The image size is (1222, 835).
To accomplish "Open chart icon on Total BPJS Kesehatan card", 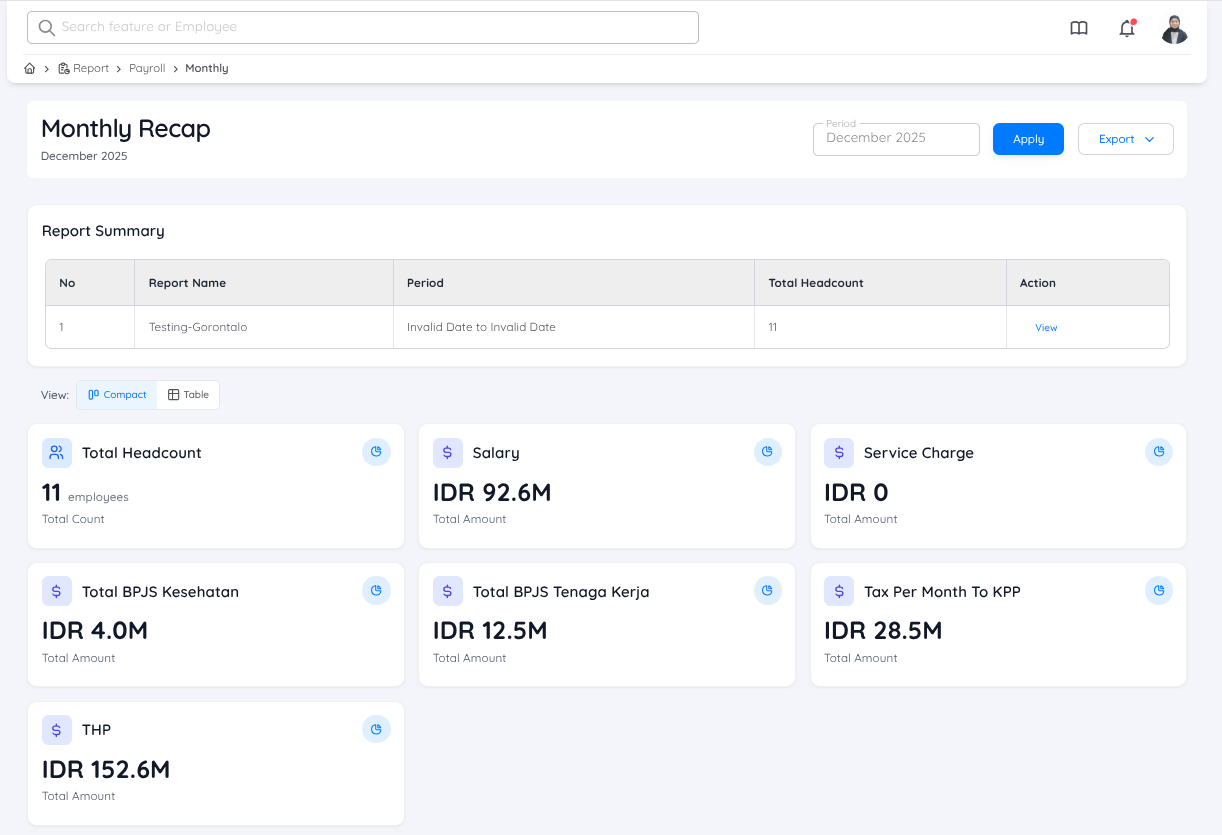I will [x=376, y=591].
